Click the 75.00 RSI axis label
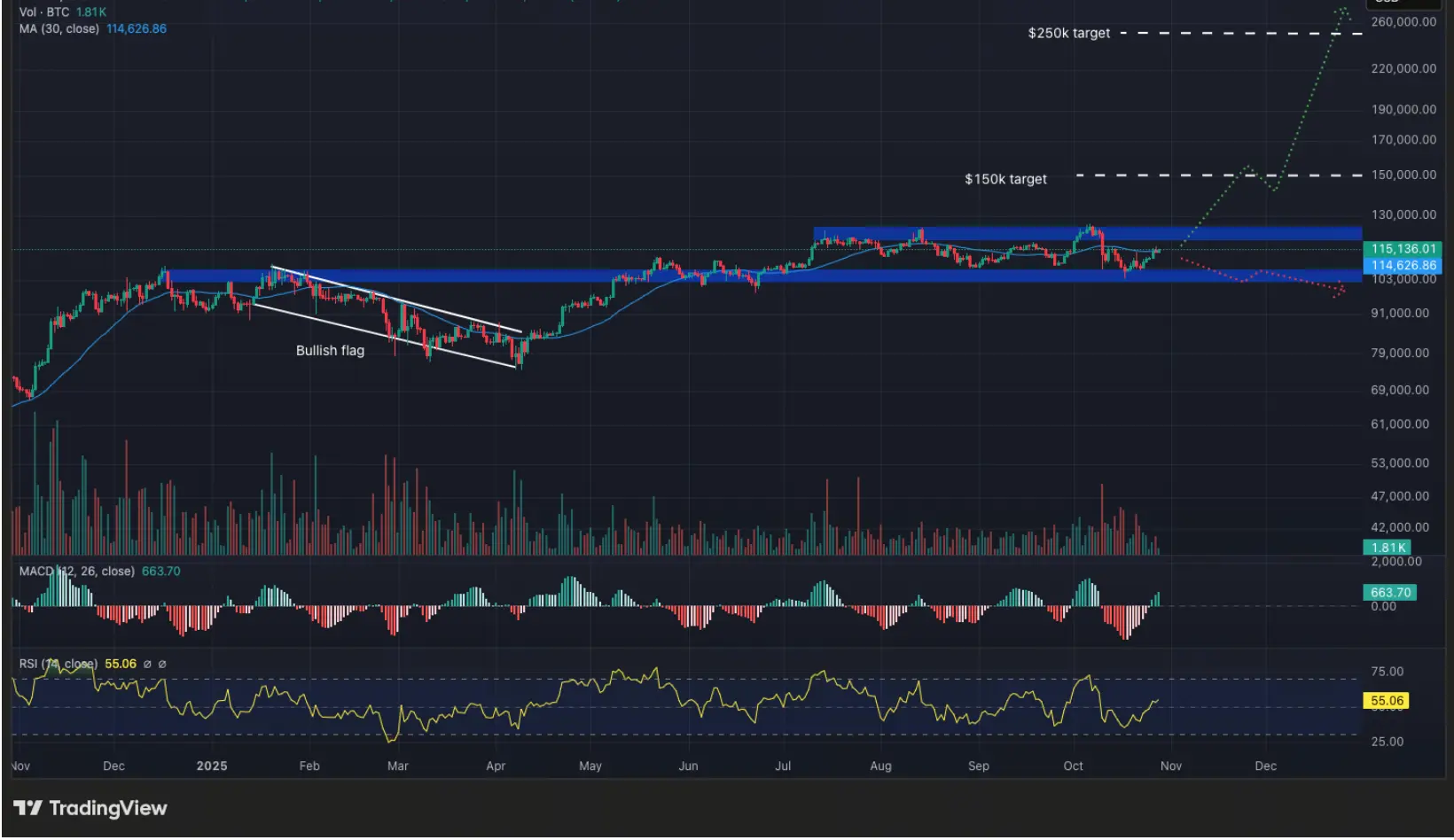This screenshot has height=840, width=1454. (x=1388, y=672)
